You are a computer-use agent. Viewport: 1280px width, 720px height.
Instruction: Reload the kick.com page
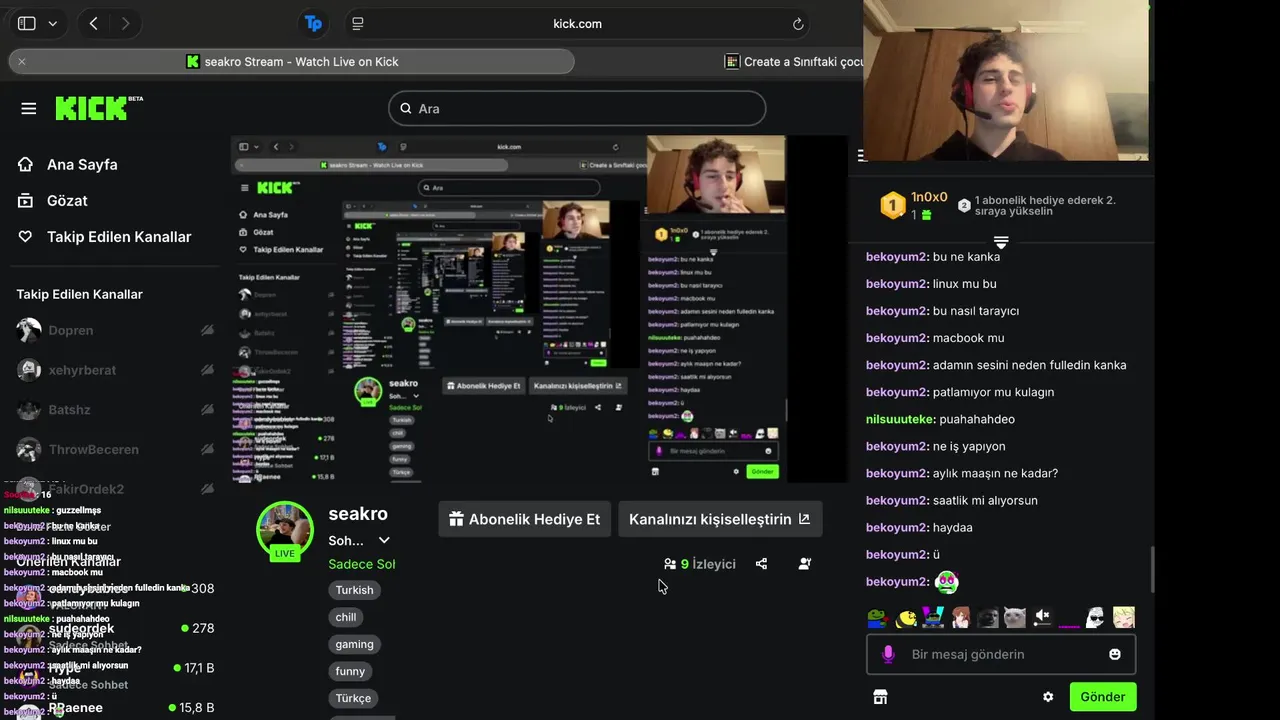point(798,23)
